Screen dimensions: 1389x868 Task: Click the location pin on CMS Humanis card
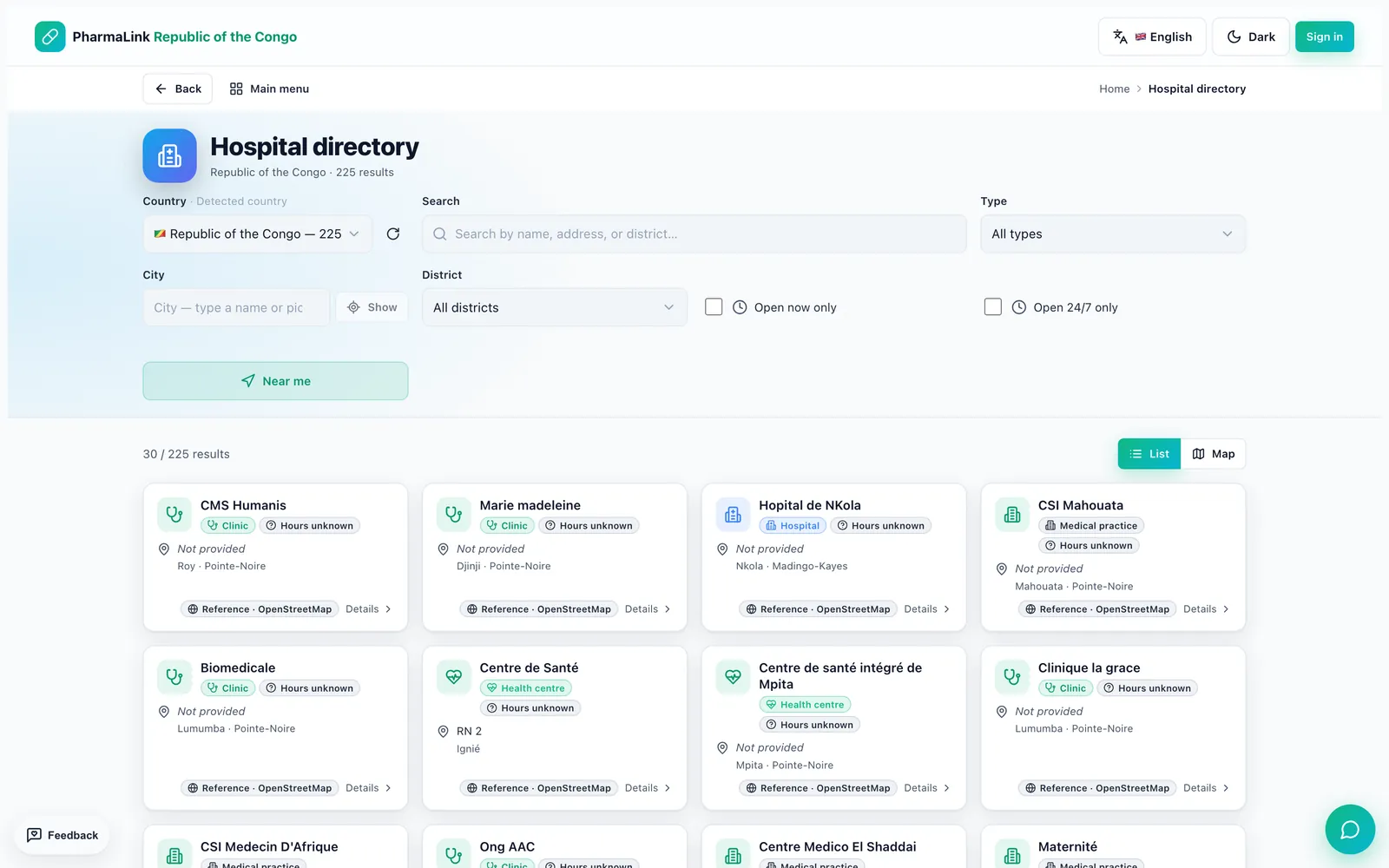(x=164, y=549)
